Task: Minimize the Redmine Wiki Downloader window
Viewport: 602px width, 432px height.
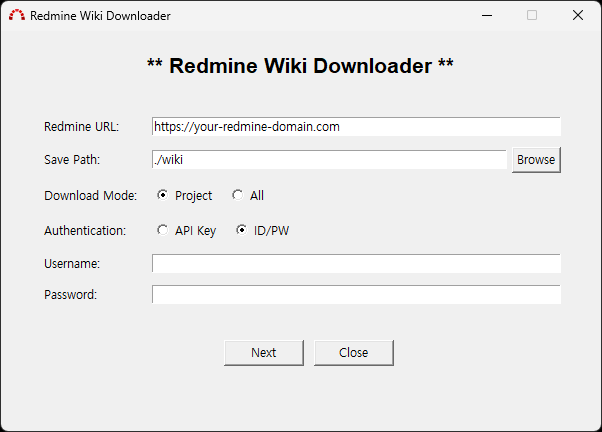Action: pyautogui.click(x=487, y=16)
